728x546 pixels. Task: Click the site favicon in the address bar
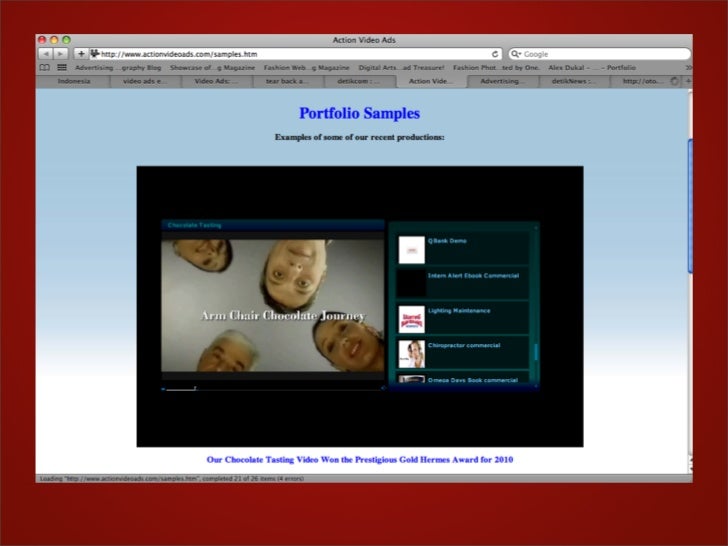pos(95,53)
